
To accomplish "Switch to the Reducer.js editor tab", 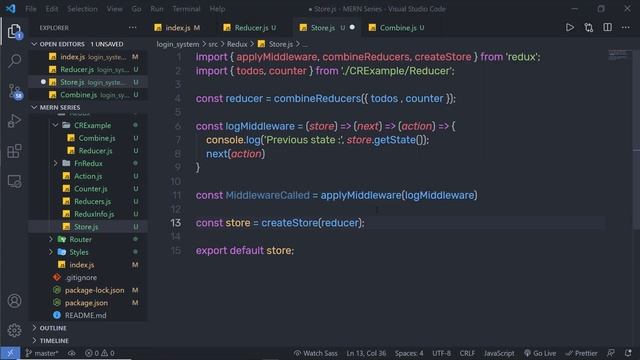I will (x=250, y=28).
